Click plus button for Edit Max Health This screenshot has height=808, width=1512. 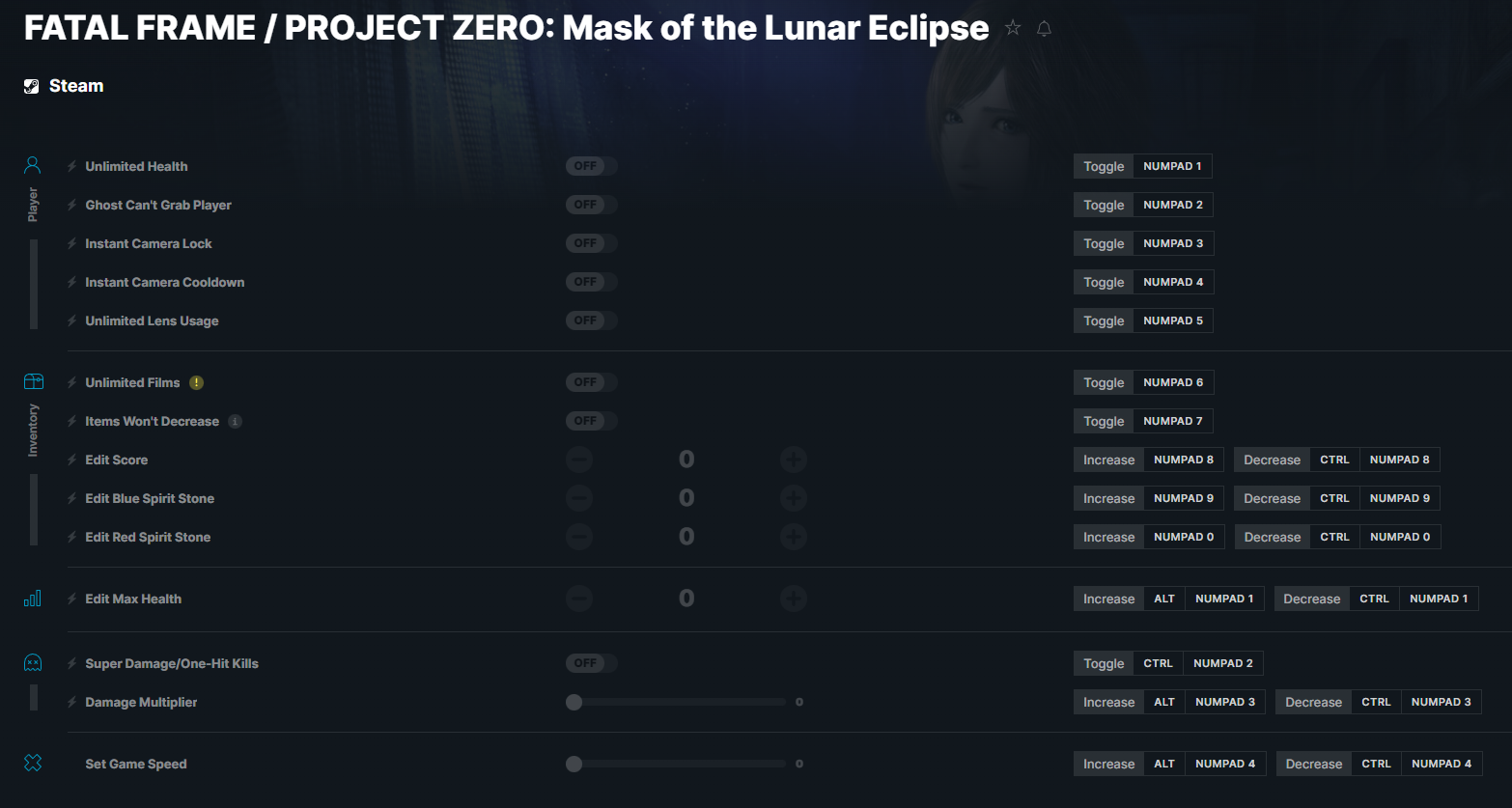click(x=794, y=599)
